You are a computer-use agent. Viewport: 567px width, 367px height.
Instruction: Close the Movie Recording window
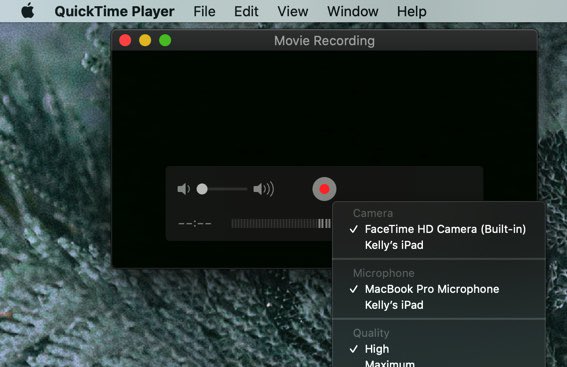click(125, 40)
